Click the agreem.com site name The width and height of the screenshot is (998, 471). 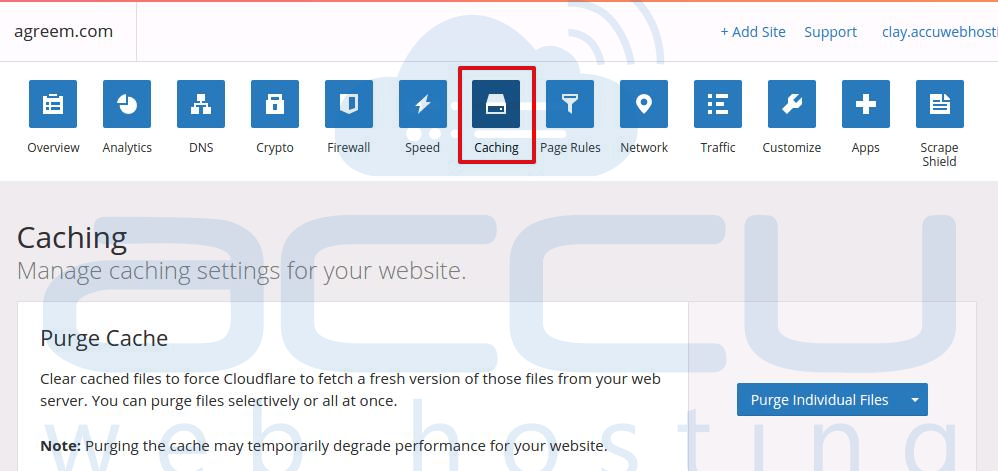pyautogui.click(x=64, y=31)
